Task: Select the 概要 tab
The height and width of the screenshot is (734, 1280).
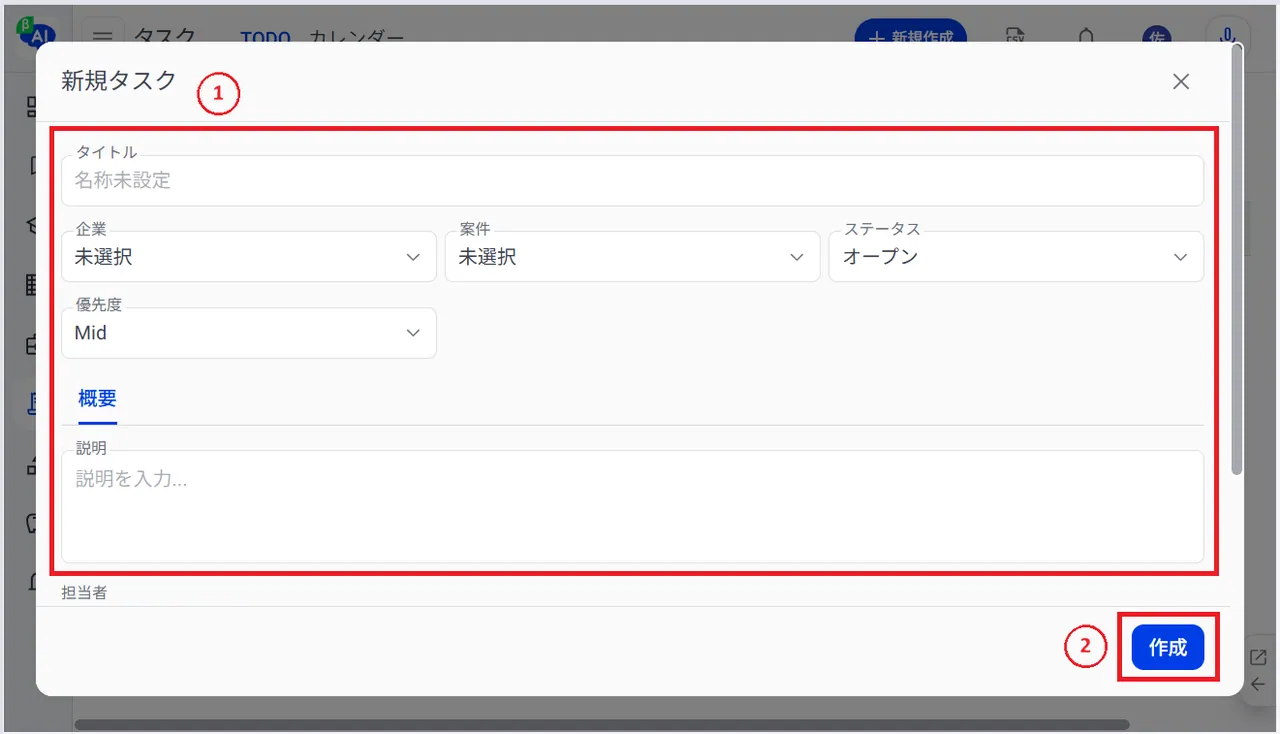Action: click(x=98, y=398)
